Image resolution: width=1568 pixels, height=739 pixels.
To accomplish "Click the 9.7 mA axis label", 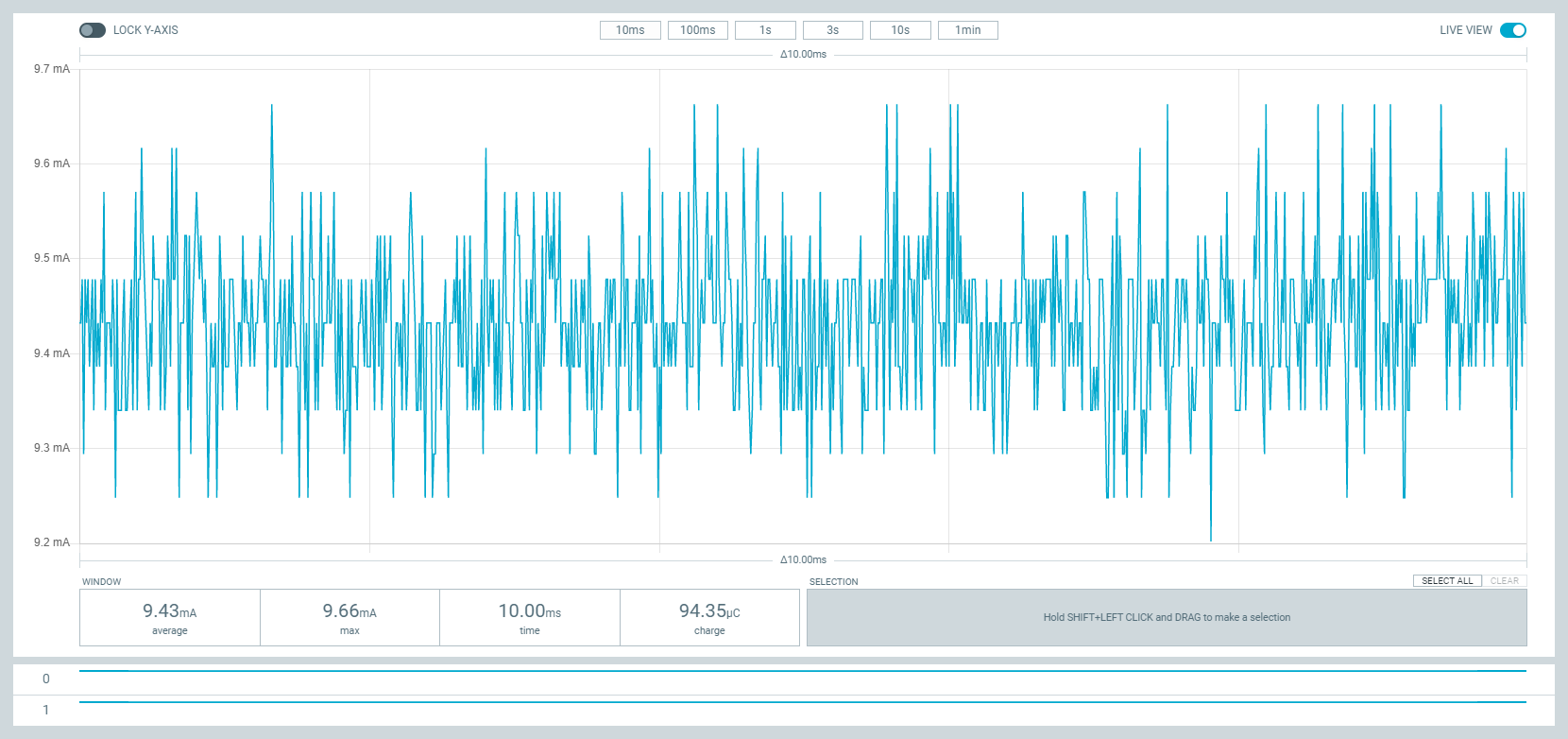I will pyautogui.click(x=52, y=69).
